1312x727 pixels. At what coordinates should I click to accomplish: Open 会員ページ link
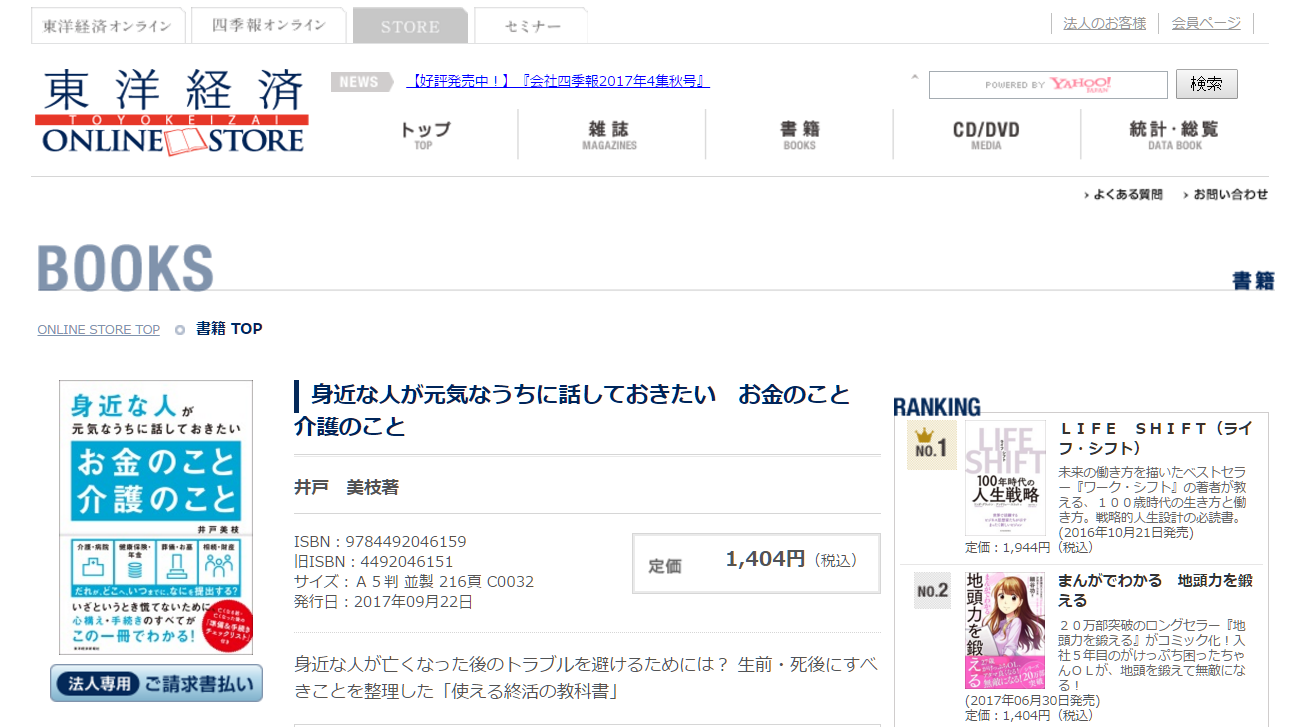tap(1206, 23)
